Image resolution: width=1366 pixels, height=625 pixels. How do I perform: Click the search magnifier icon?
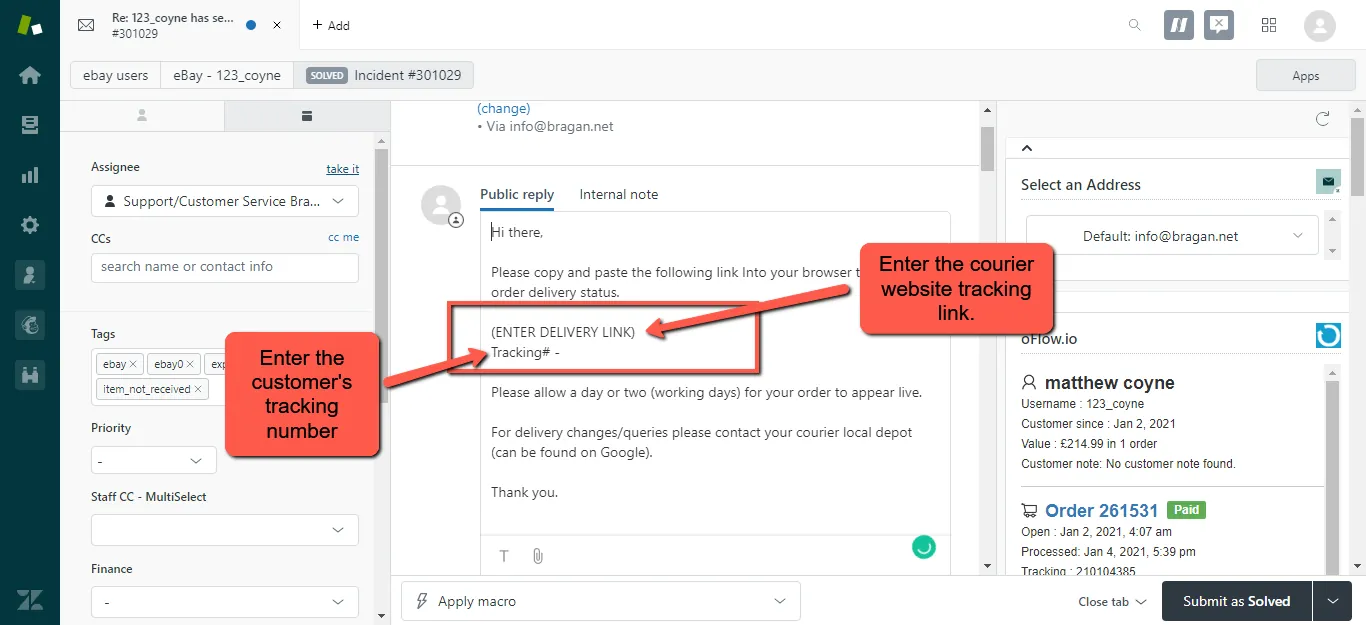pos(1134,25)
